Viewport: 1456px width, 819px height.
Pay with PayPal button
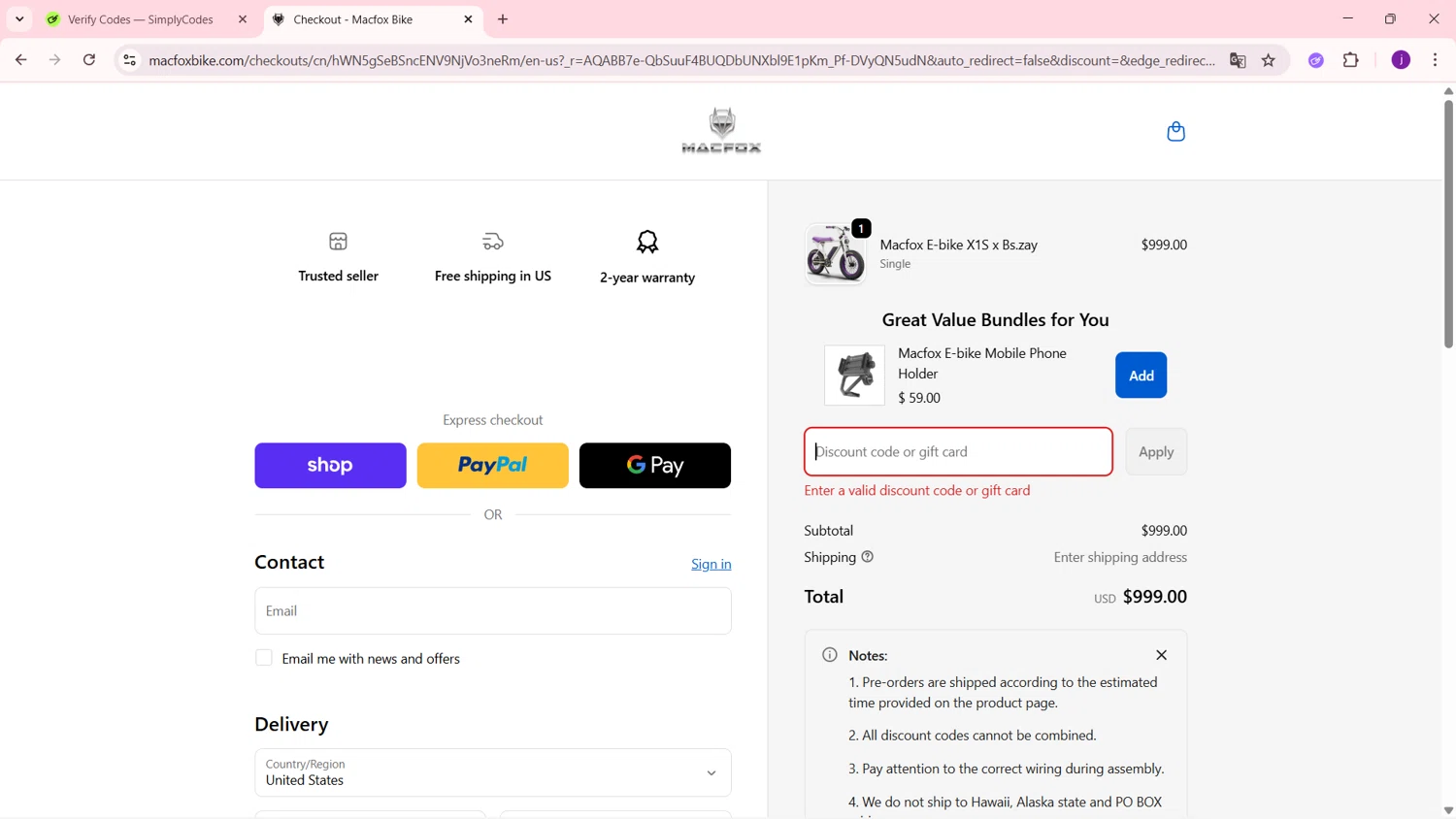(493, 466)
